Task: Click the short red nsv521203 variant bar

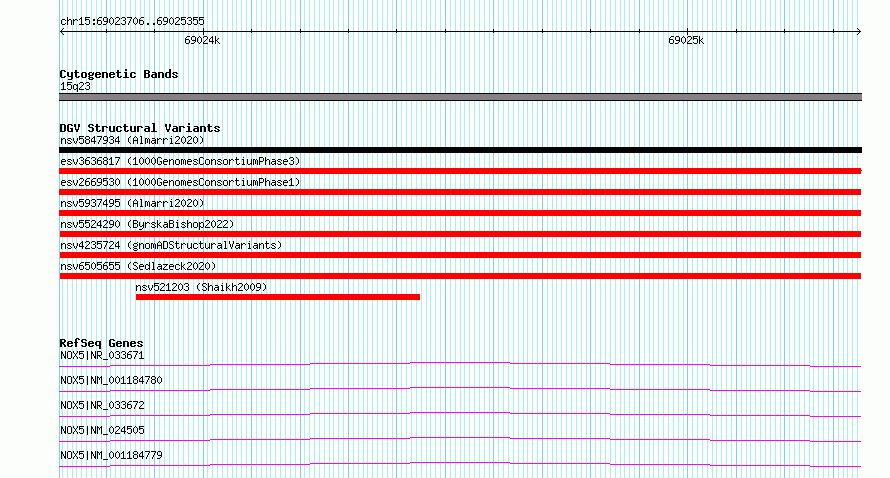Action: click(278, 297)
